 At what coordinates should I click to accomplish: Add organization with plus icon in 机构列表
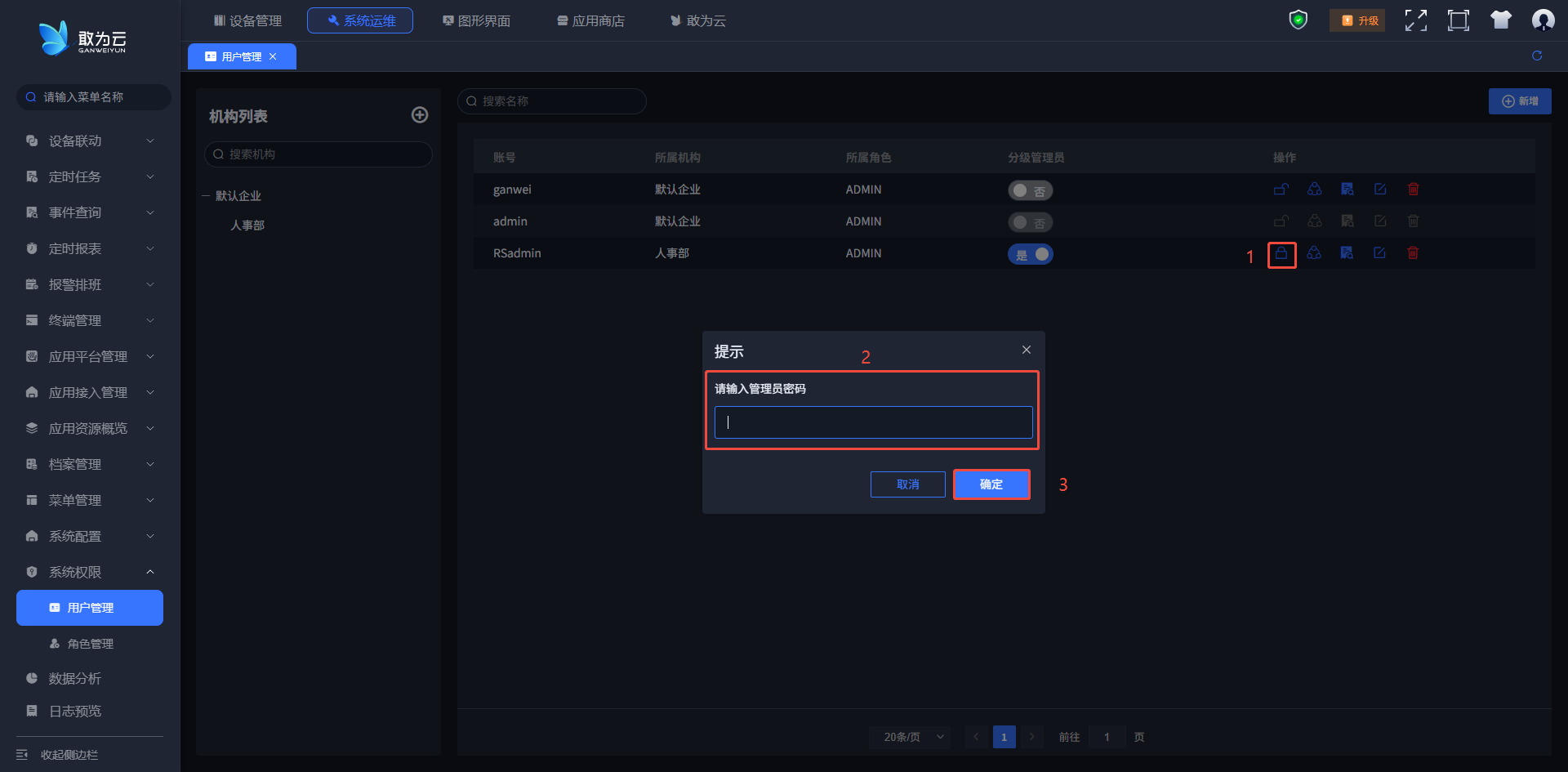(x=420, y=115)
